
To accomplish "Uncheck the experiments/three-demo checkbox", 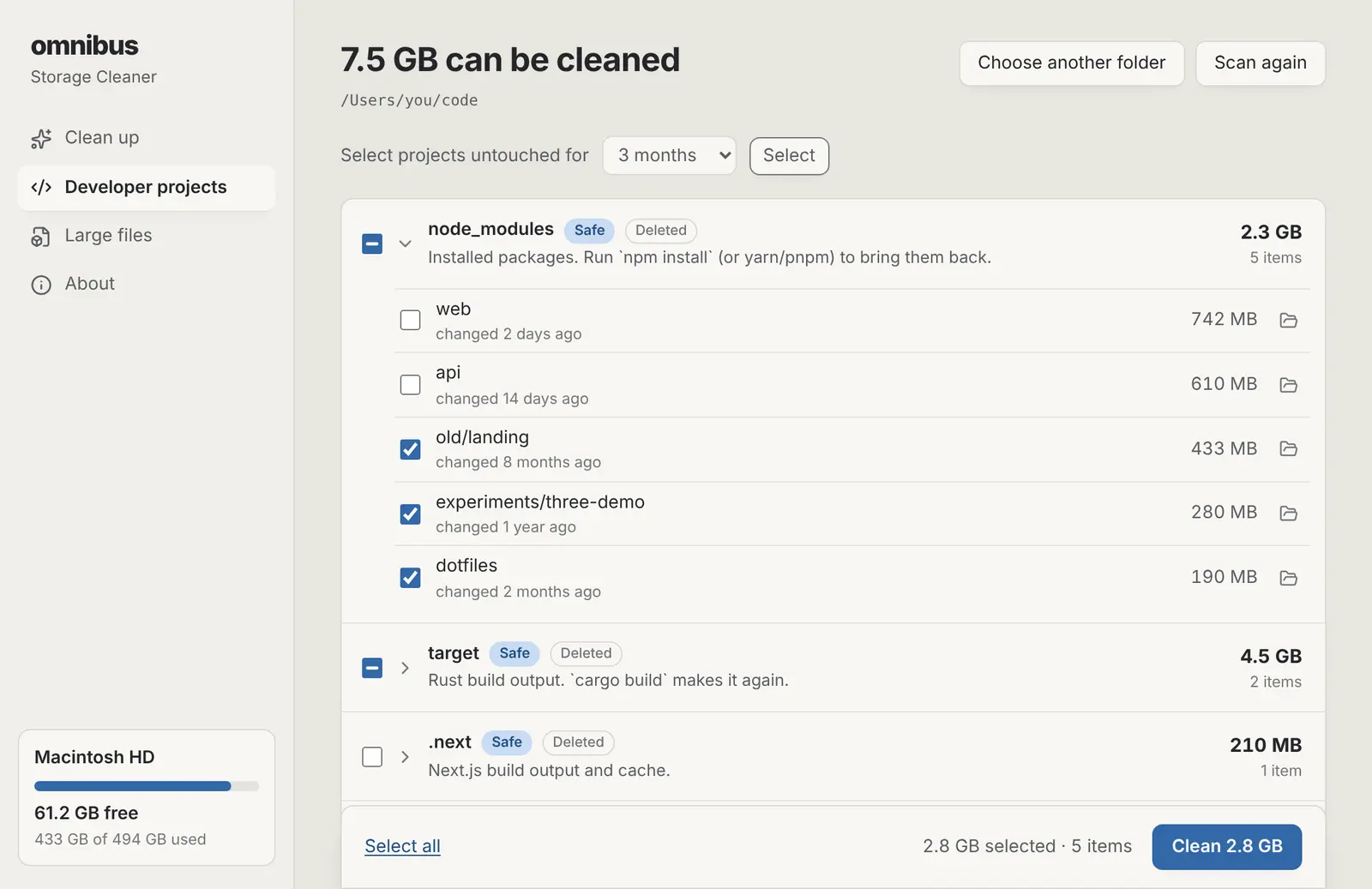I will (x=411, y=514).
